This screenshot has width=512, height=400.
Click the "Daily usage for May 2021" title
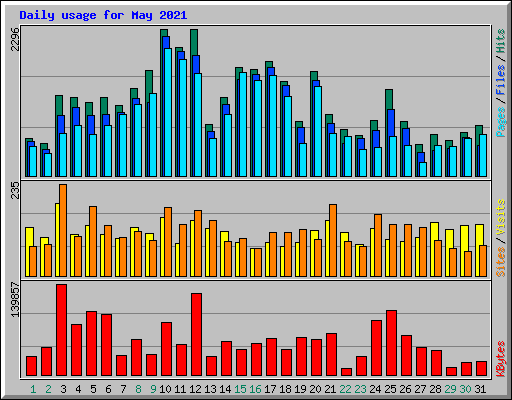[x=103, y=15]
